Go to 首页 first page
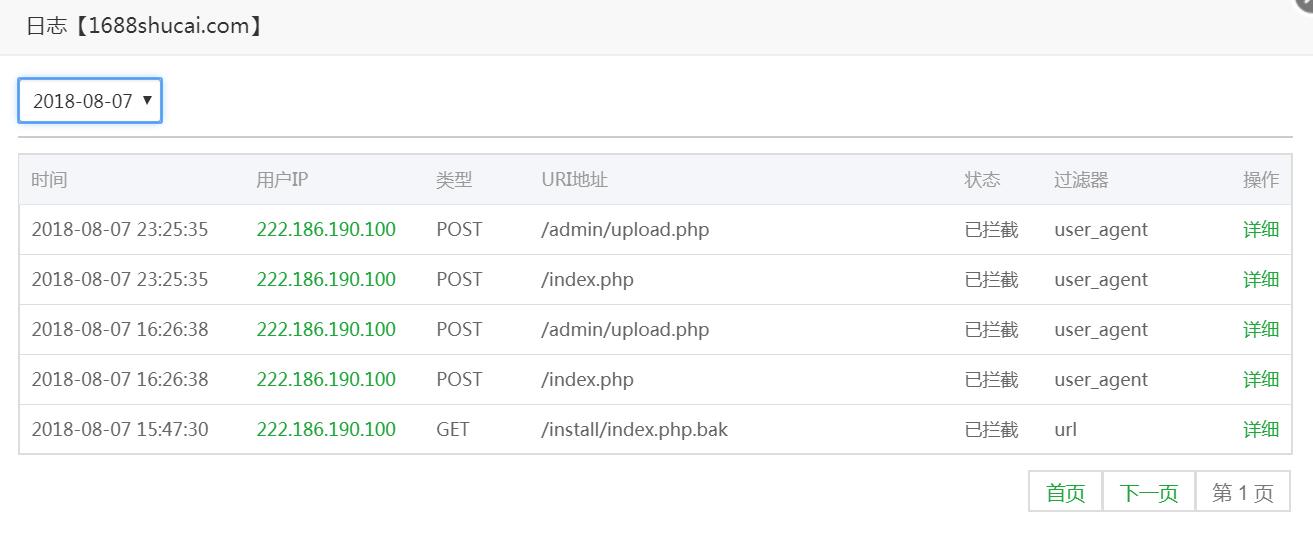This screenshot has width=1313, height=545. (x=1065, y=492)
